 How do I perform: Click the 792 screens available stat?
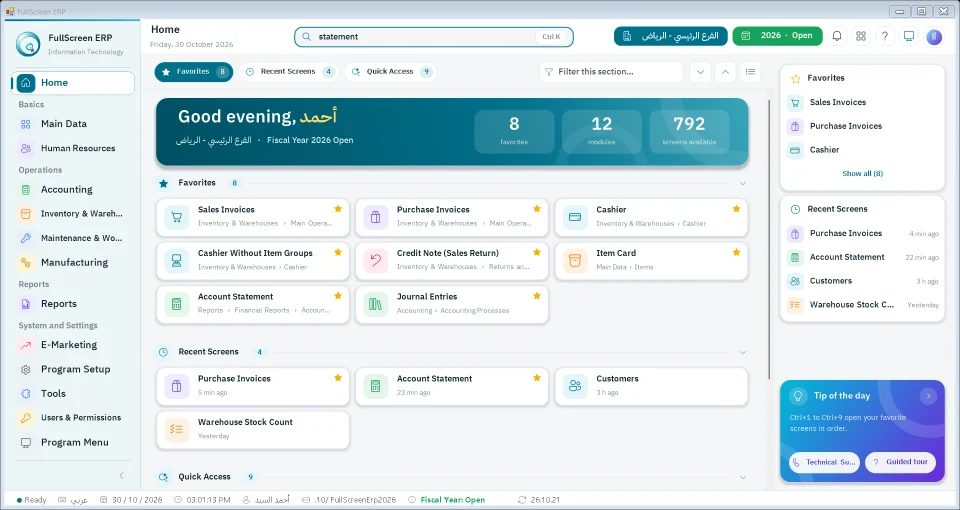tap(689, 131)
